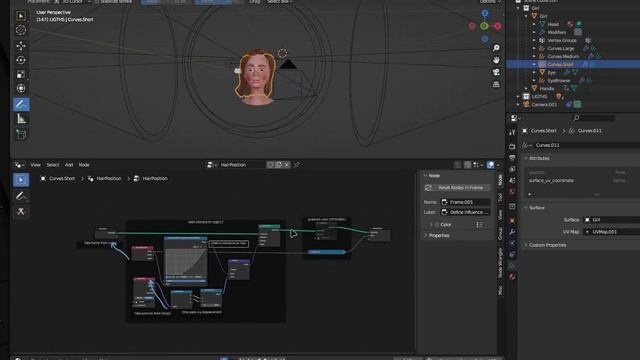The height and width of the screenshot is (360, 640).
Task: Open the node tree browse dropdown
Action: click(x=211, y=165)
